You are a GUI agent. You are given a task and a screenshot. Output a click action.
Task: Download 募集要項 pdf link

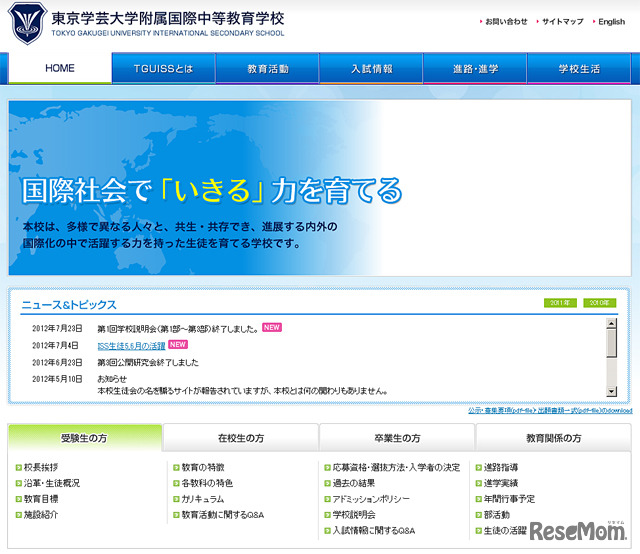tap(550, 410)
